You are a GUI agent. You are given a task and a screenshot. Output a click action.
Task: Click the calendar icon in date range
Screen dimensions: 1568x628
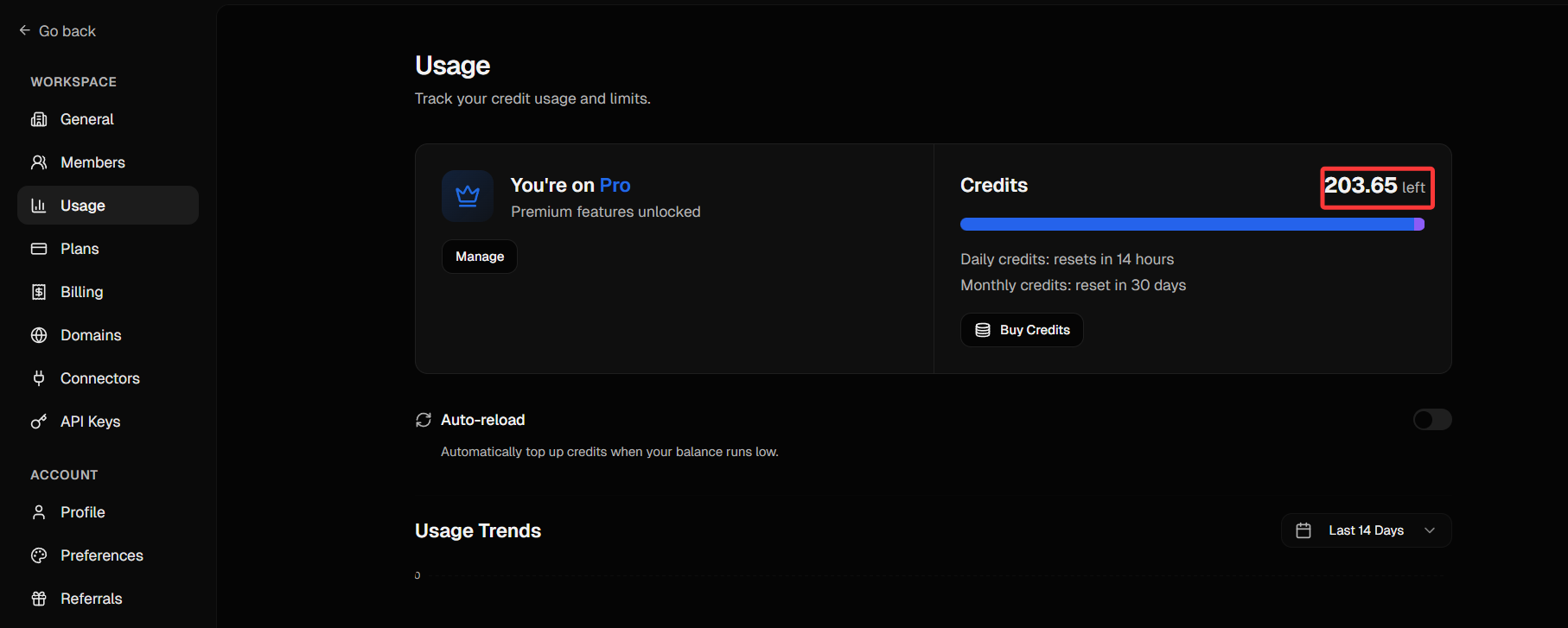click(x=1303, y=530)
